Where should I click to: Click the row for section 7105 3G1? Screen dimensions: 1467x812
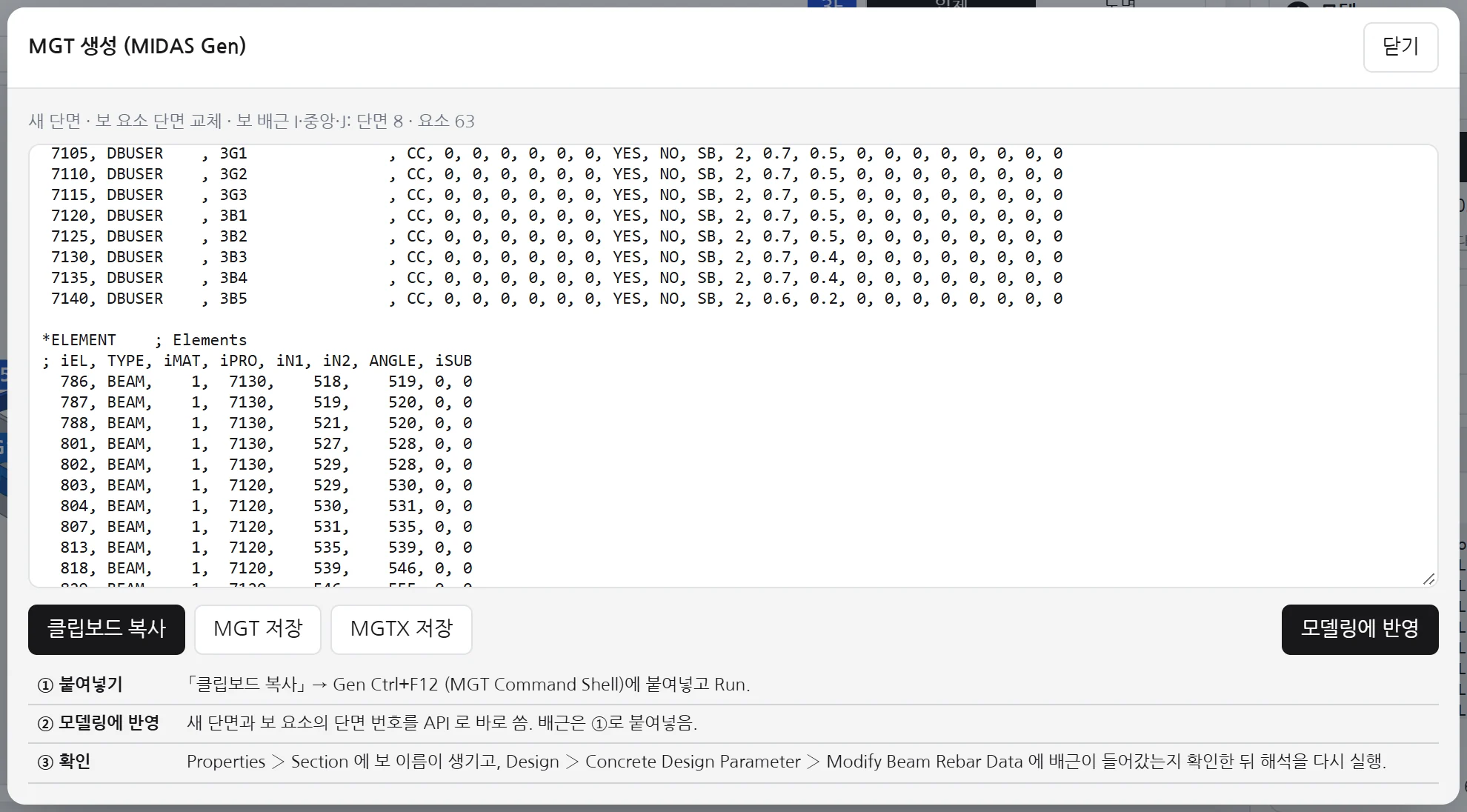556,153
